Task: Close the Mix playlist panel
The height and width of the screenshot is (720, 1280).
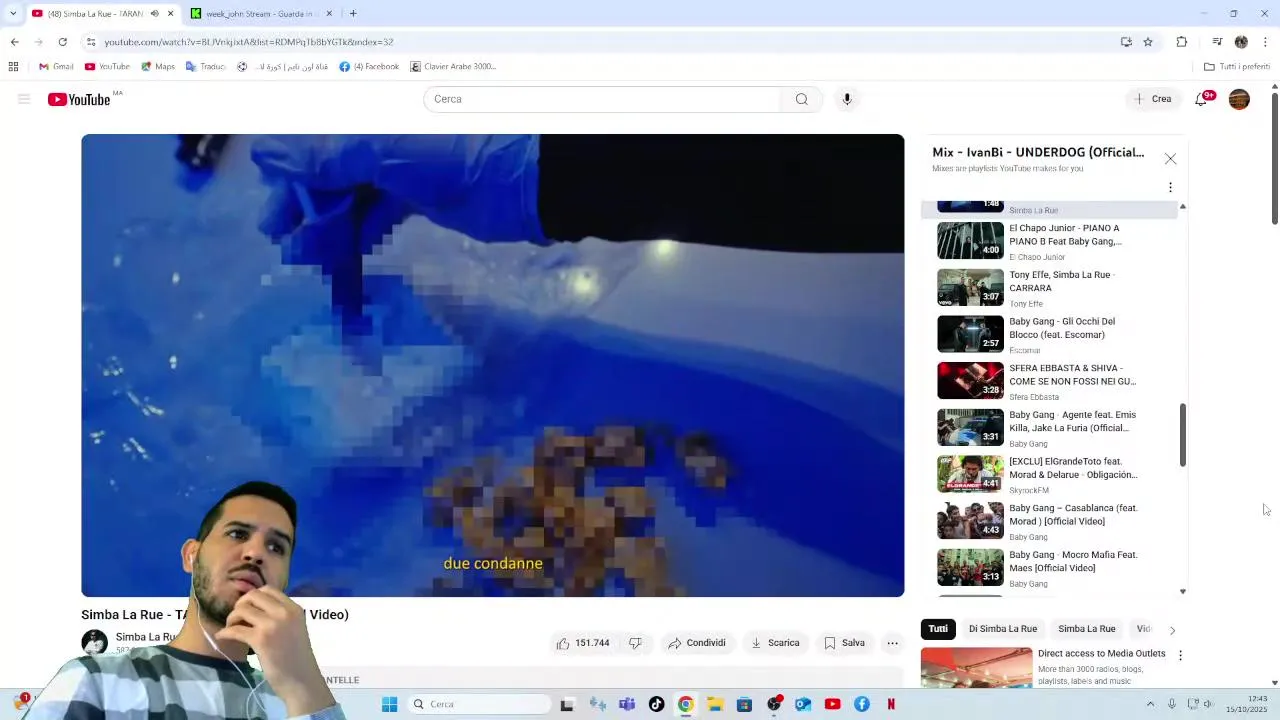Action: click(x=1170, y=159)
